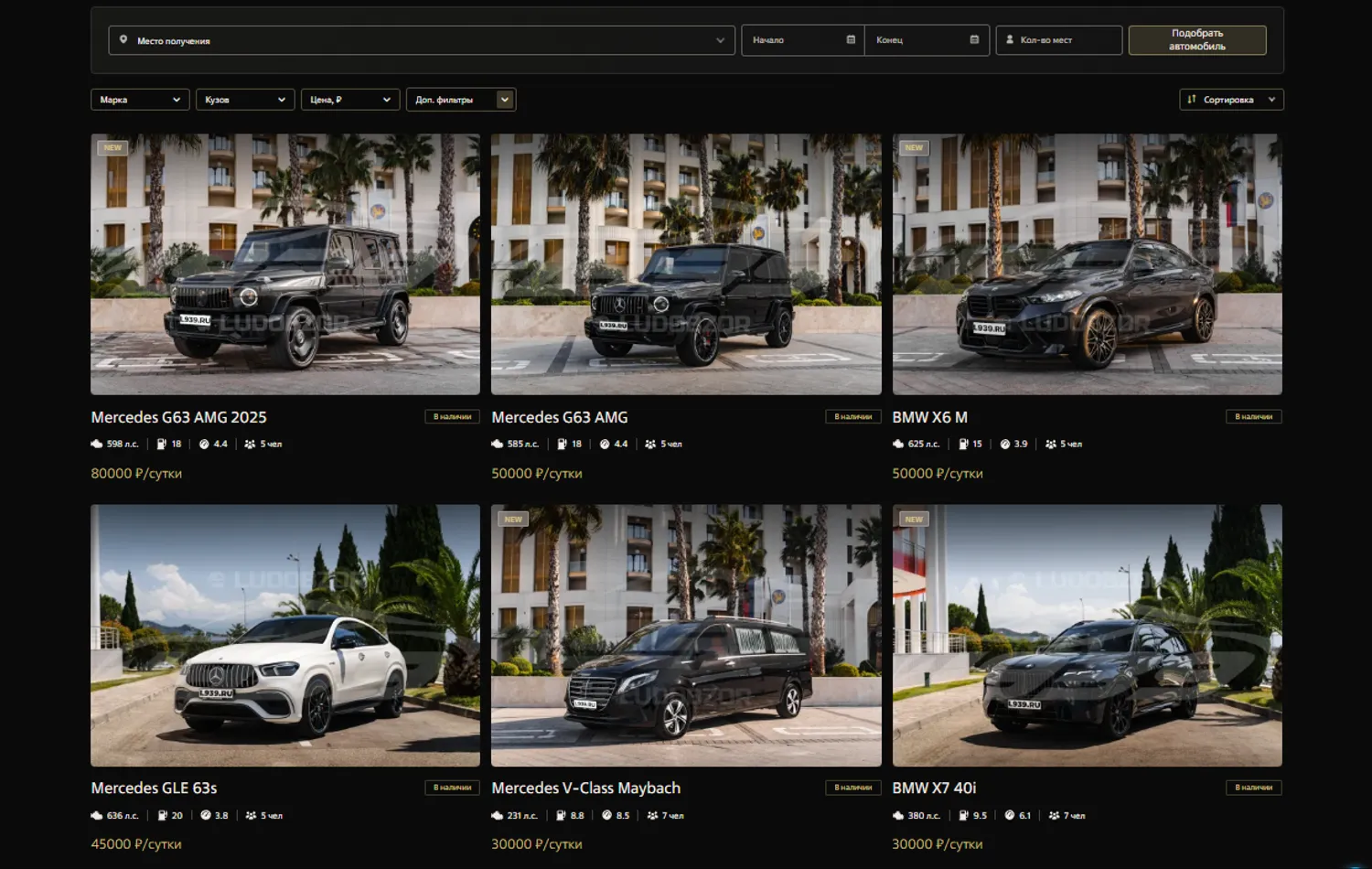Click the Кол-во мест seats count field
The height and width of the screenshot is (869, 1372).
[1059, 40]
